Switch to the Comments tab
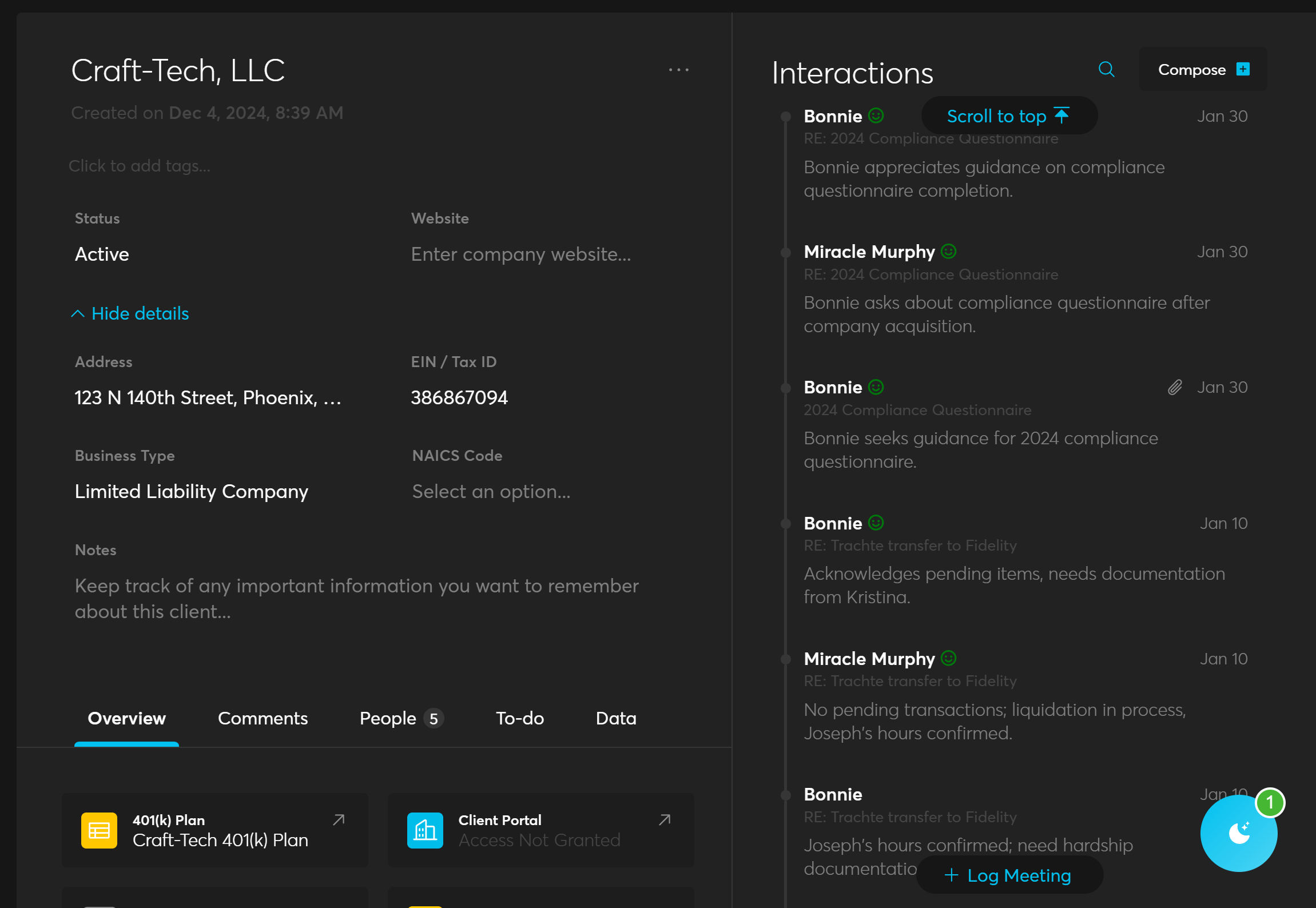The image size is (1316, 908). [263, 718]
